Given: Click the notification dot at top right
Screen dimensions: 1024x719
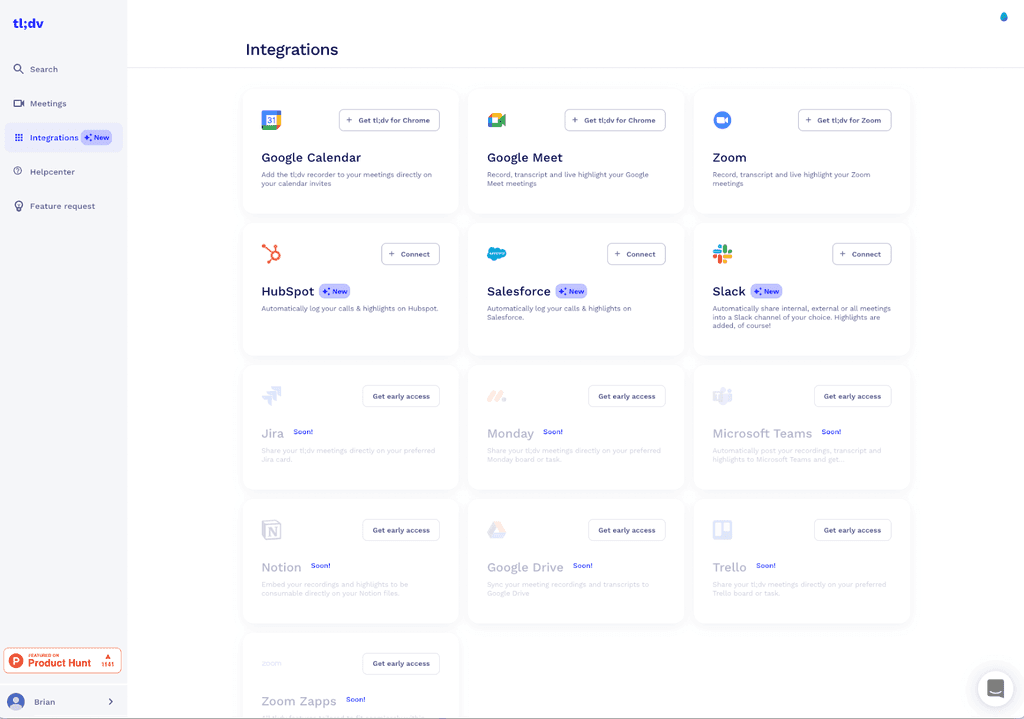Looking at the screenshot, I should click(1003, 16).
